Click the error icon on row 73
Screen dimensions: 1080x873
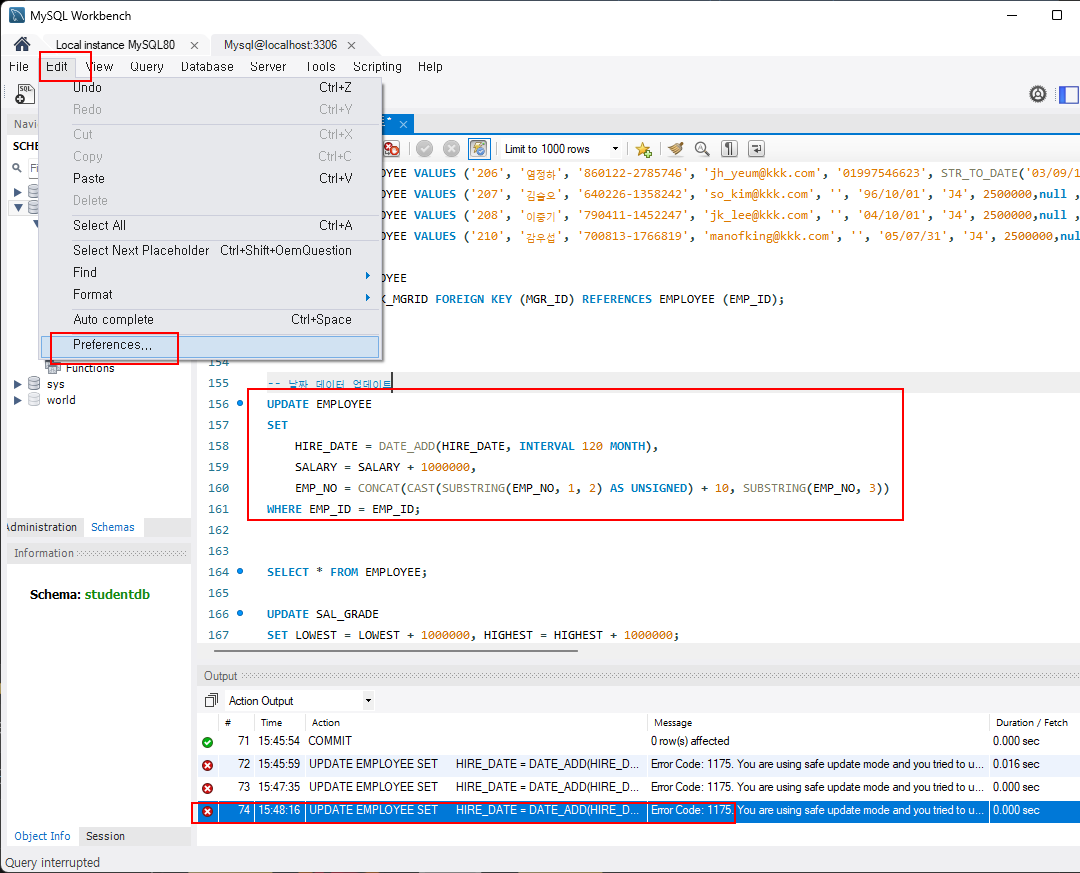click(x=207, y=788)
